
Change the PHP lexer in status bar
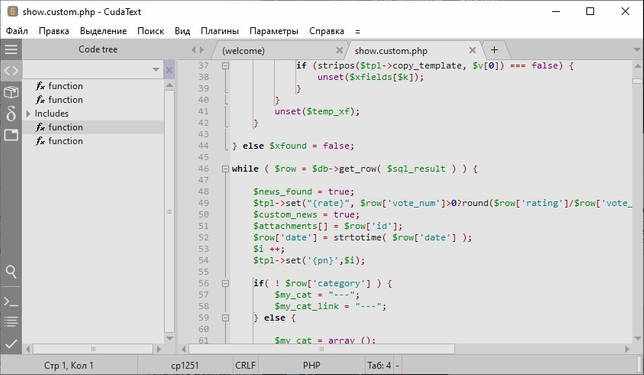(x=312, y=365)
